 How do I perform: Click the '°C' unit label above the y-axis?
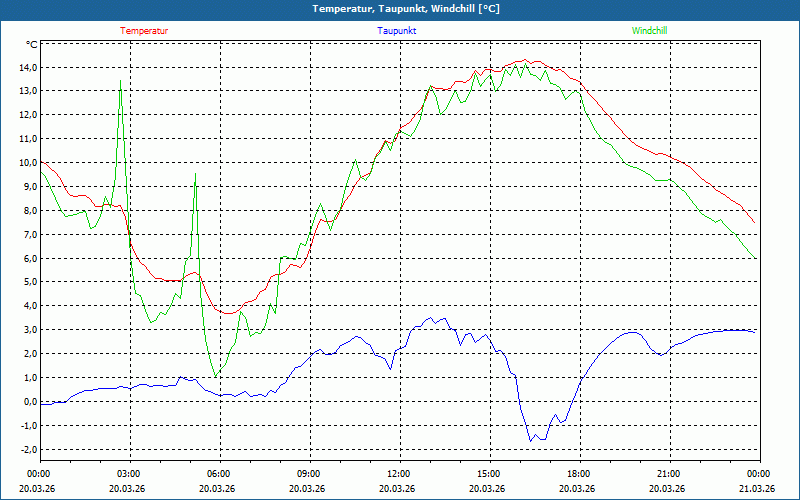click(x=32, y=45)
